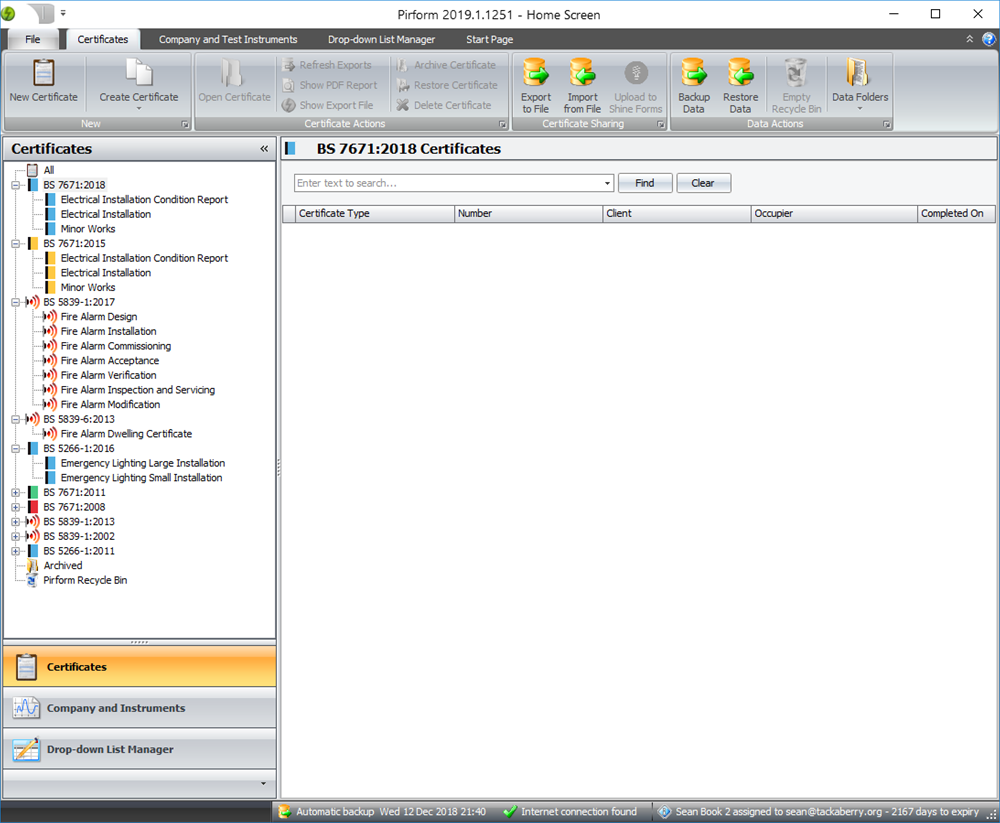The width and height of the screenshot is (1000, 823).
Task: Click the Export to File icon
Action: (536, 74)
